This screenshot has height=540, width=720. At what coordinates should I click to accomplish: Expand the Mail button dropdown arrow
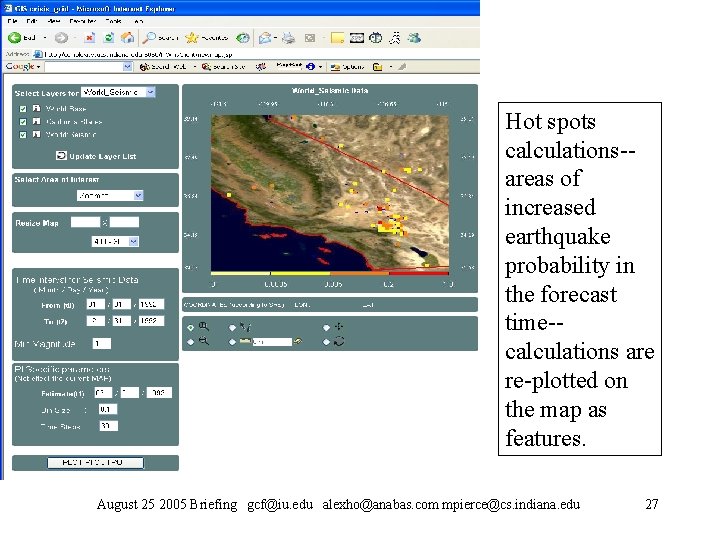pos(275,38)
